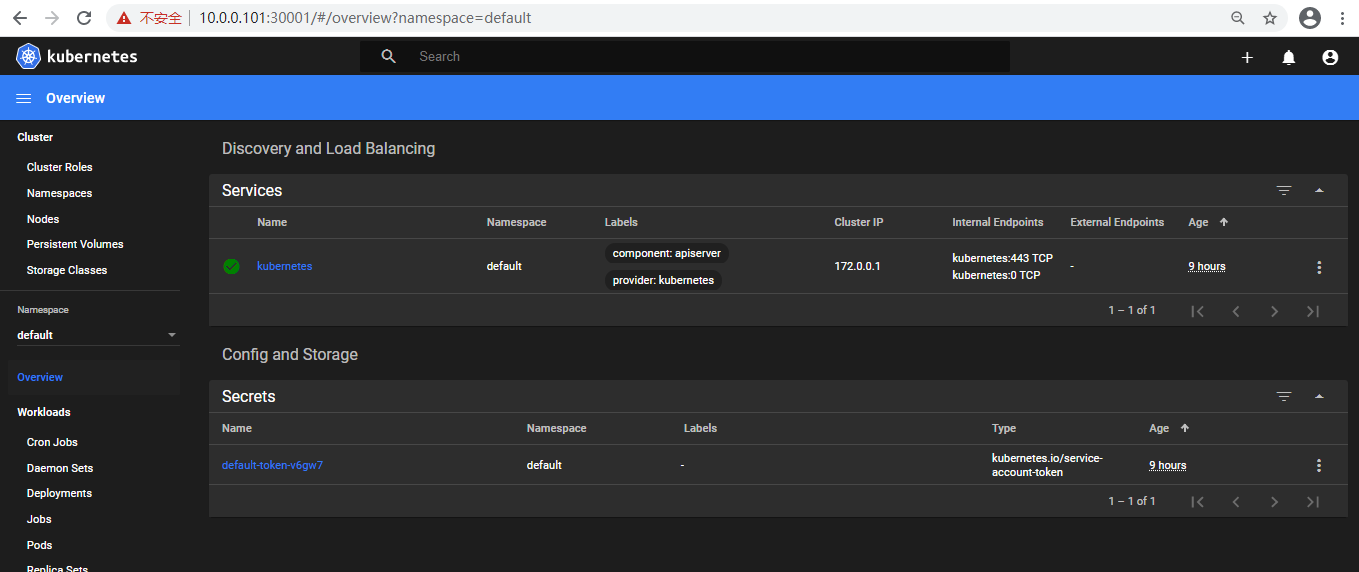Open Persistent Volumes in the sidebar

(75, 244)
